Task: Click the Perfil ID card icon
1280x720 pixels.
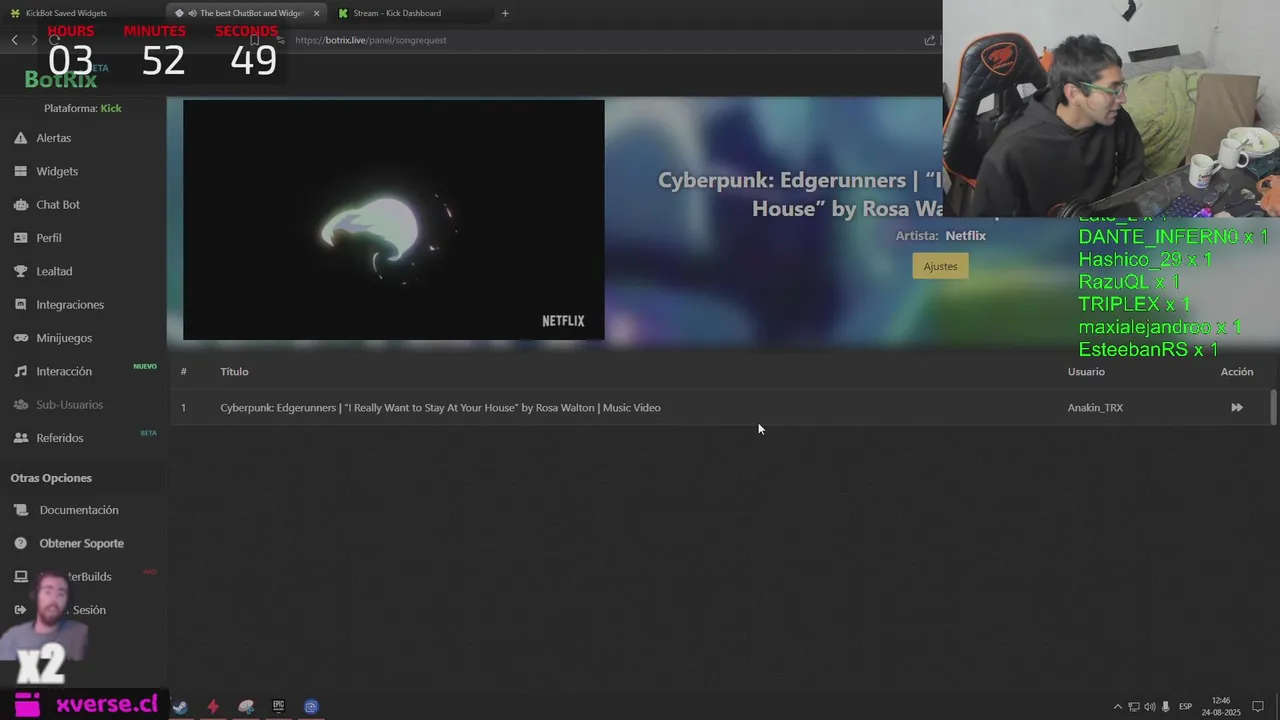Action: click(20, 238)
